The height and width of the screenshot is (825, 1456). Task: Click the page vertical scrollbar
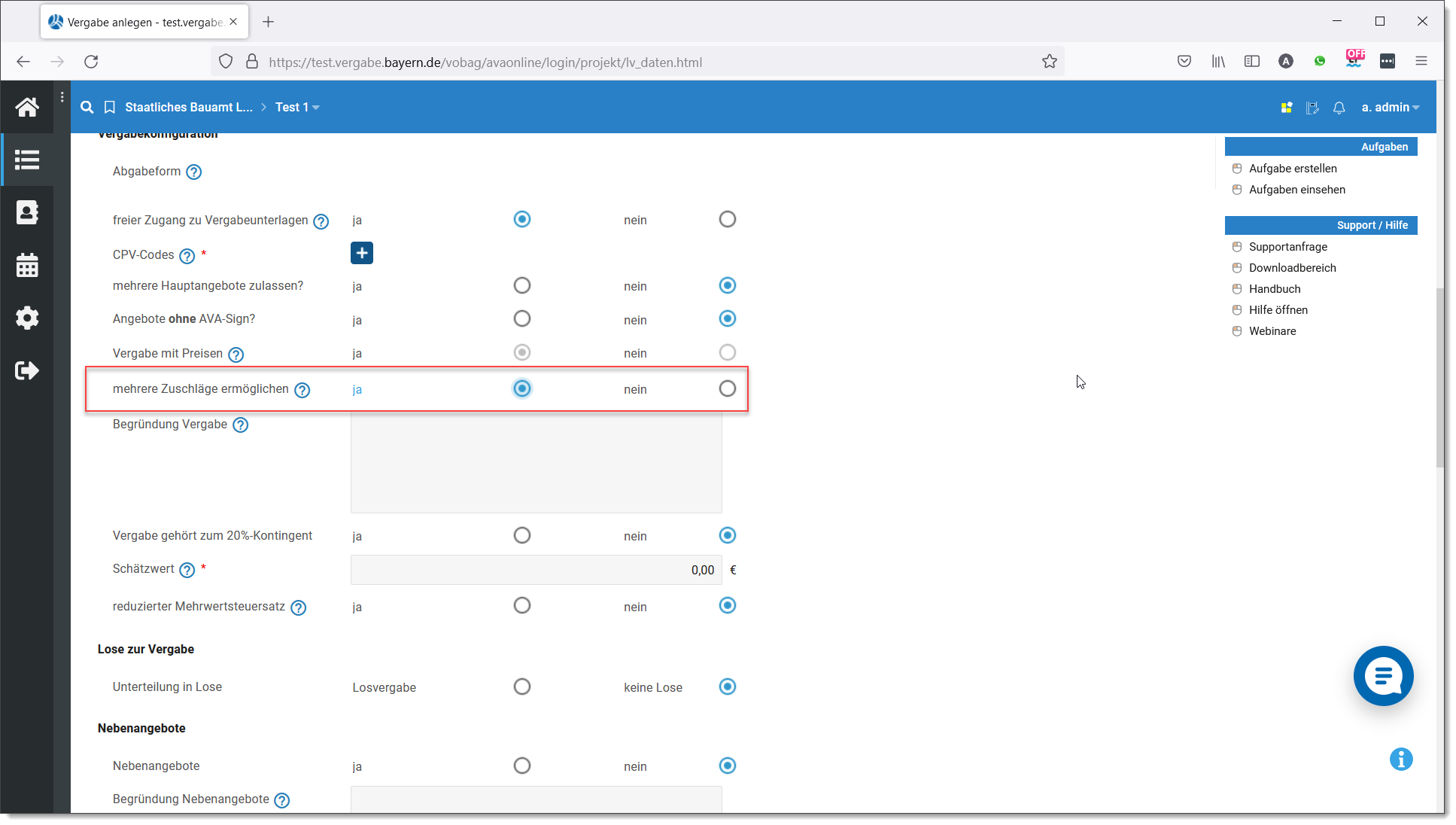1439,376
